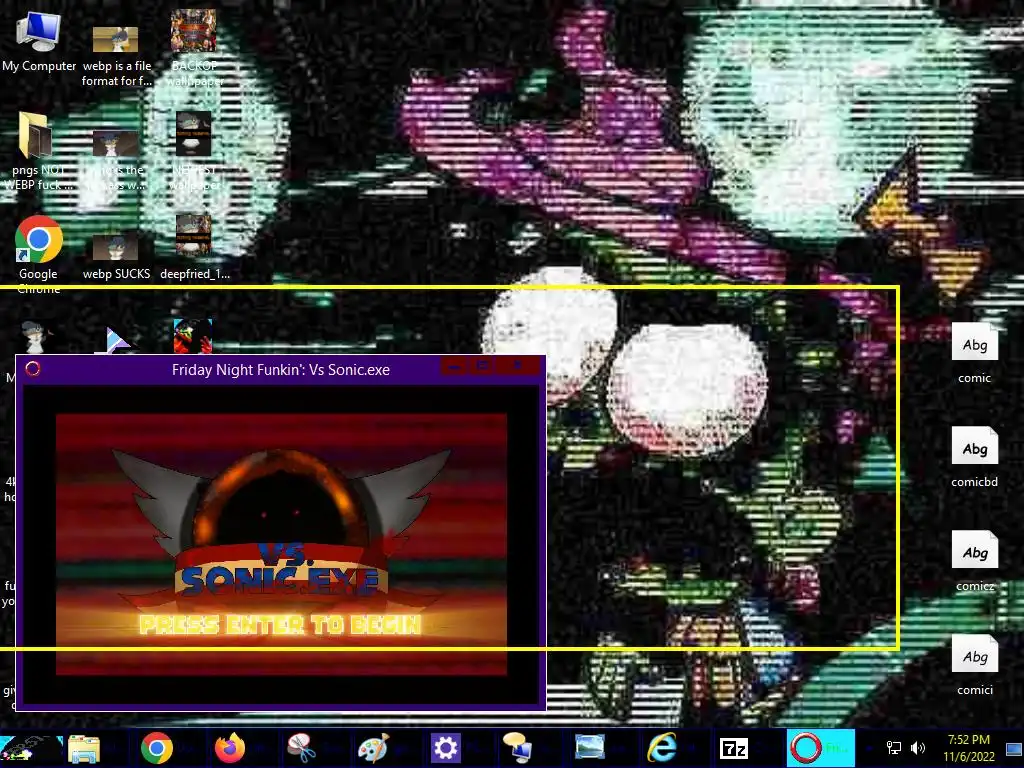This screenshot has width=1024, height=768.
Task: Open the volume speaker tray icon
Action: click(918, 748)
